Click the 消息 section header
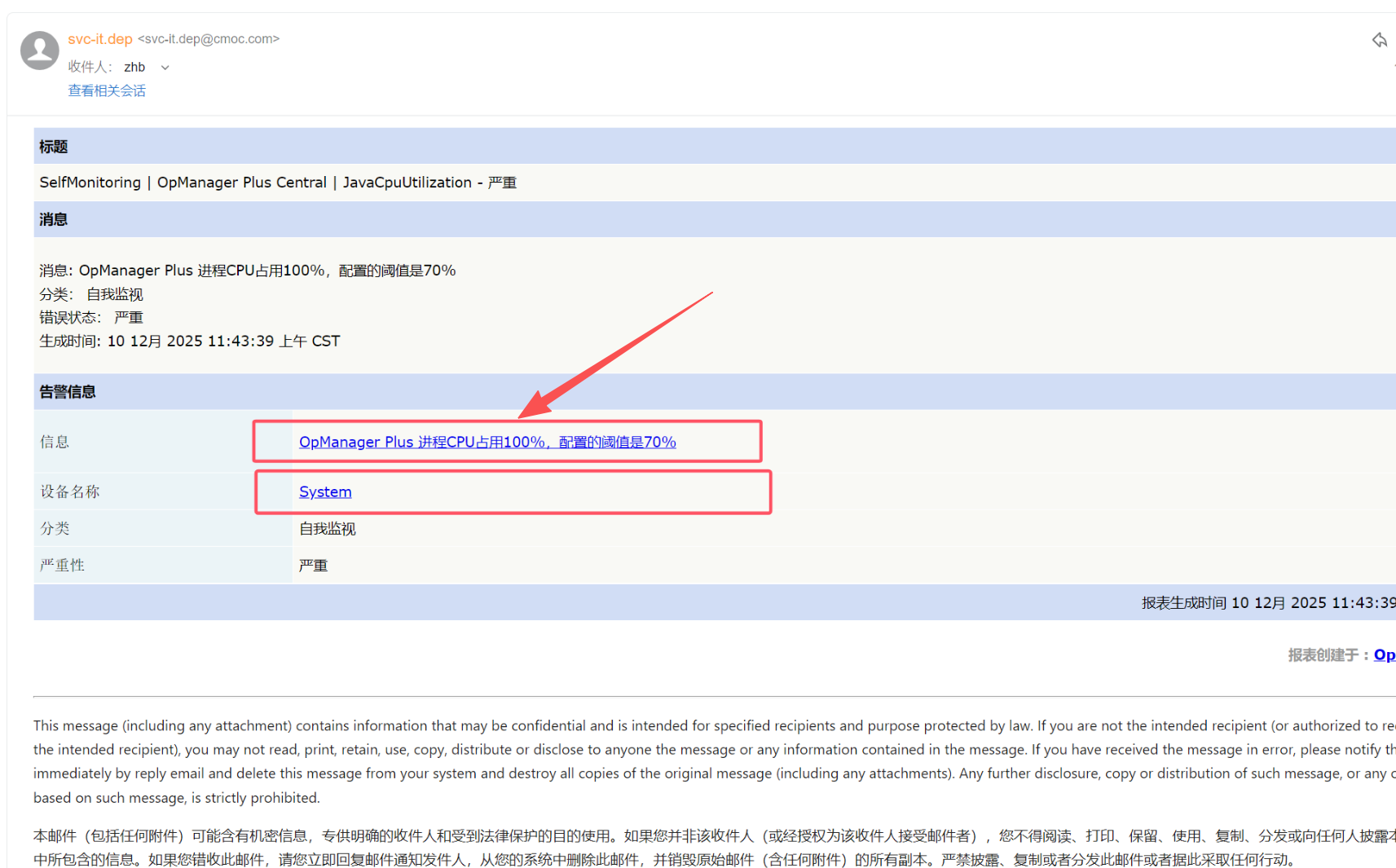The height and width of the screenshot is (868, 1396). click(54, 219)
